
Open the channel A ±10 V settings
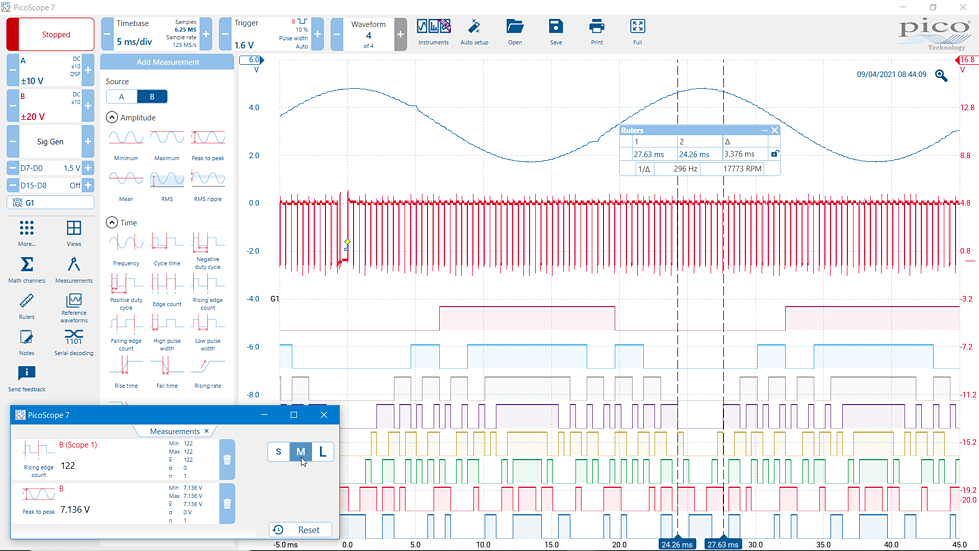pyautogui.click(x=51, y=71)
